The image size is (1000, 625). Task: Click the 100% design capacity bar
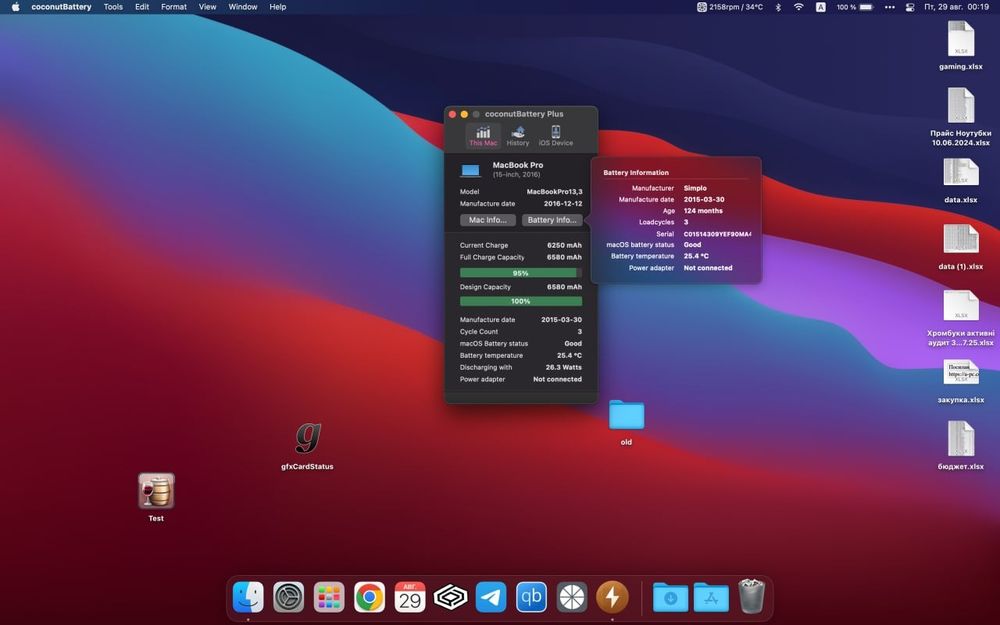(x=520, y=301)
